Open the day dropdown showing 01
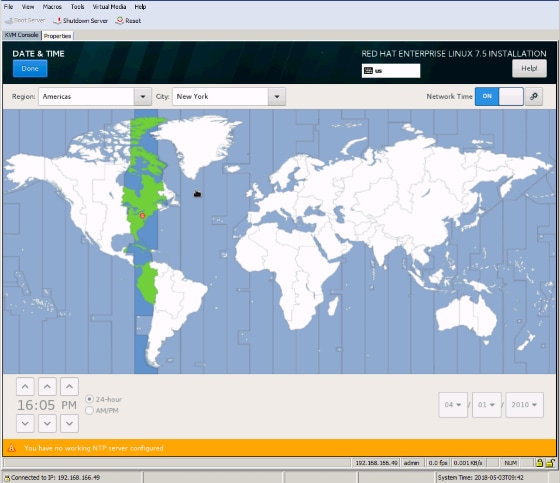 click(486, 405)
